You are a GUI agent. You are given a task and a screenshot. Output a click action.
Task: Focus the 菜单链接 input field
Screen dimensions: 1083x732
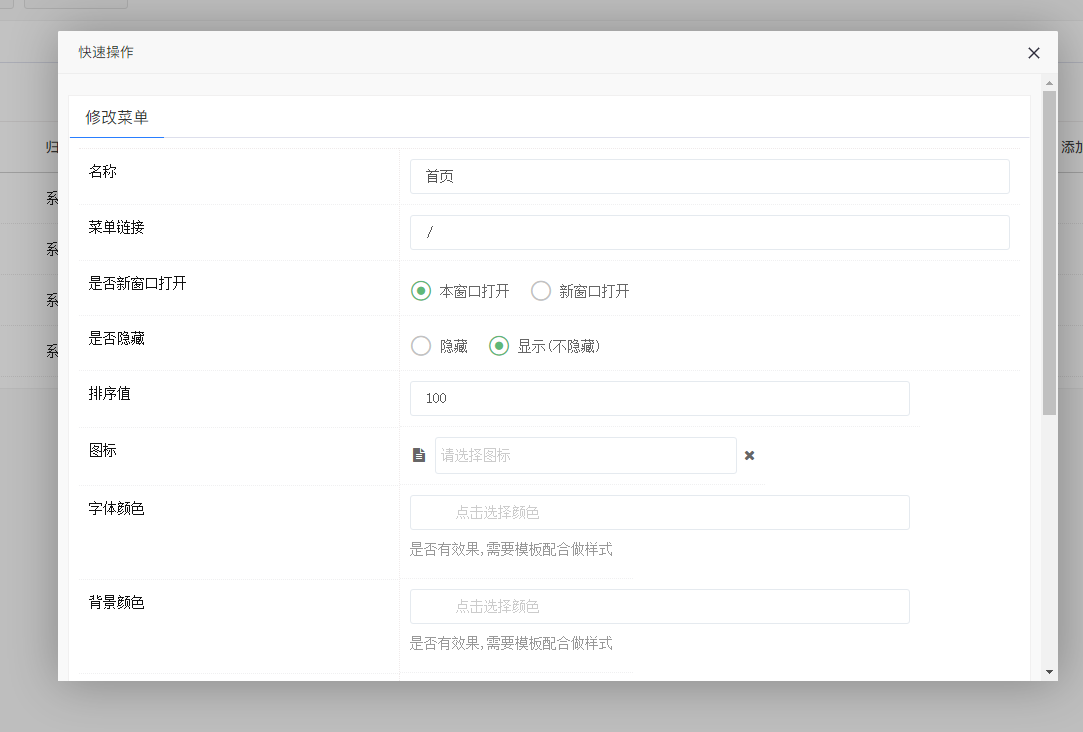tap(709, 232)
